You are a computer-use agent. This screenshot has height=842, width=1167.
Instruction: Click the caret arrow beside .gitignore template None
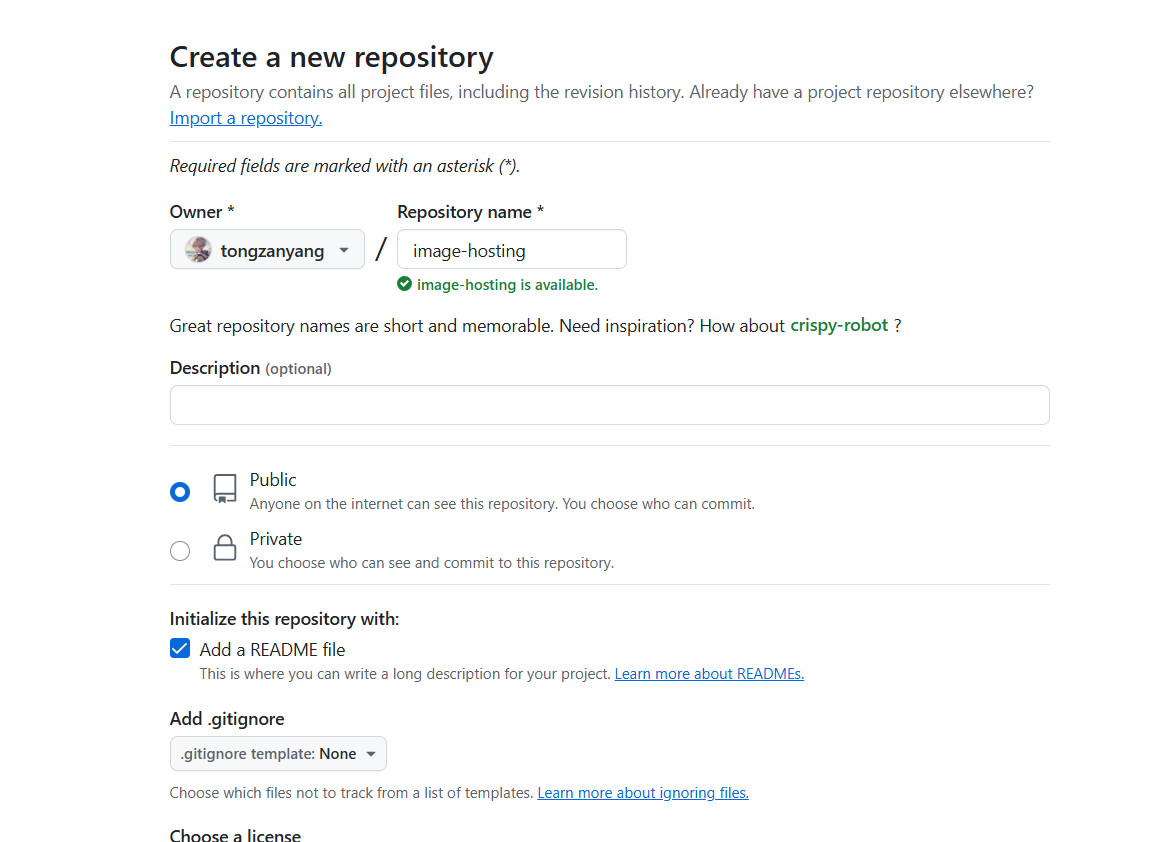[371, 754]
